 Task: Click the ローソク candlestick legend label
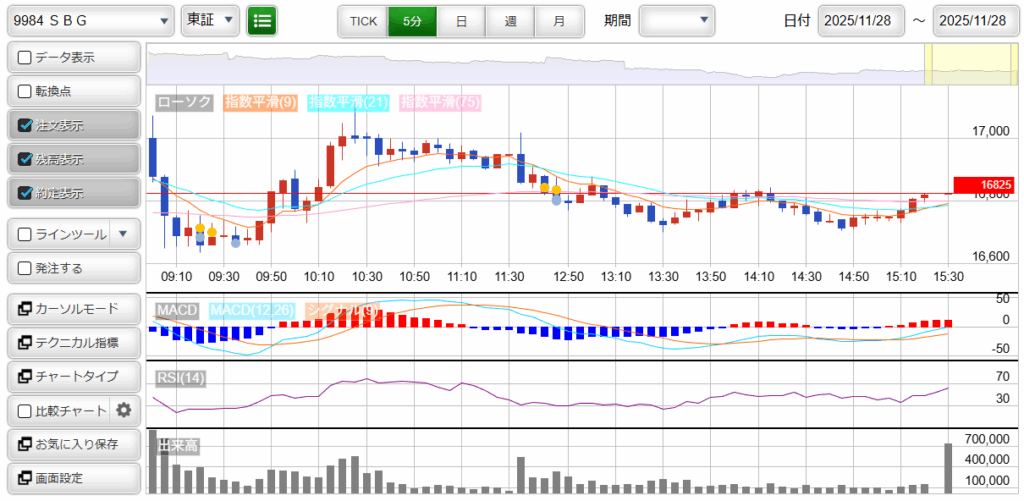click(185, 102)
